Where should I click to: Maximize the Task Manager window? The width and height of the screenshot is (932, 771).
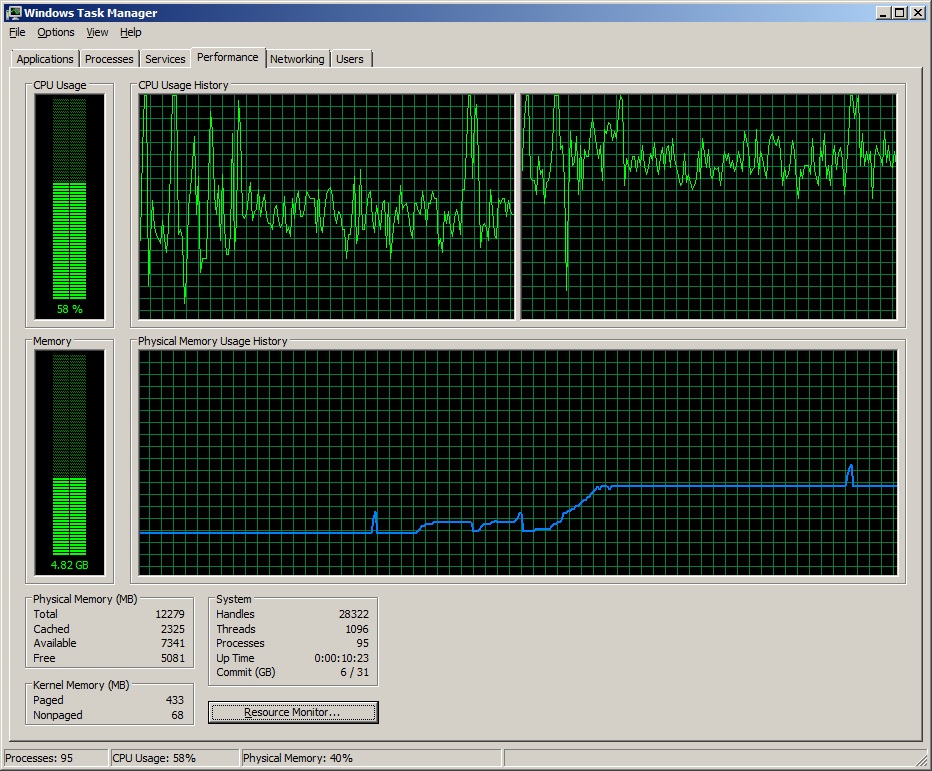pyautogui.click(x=900, y=12)
